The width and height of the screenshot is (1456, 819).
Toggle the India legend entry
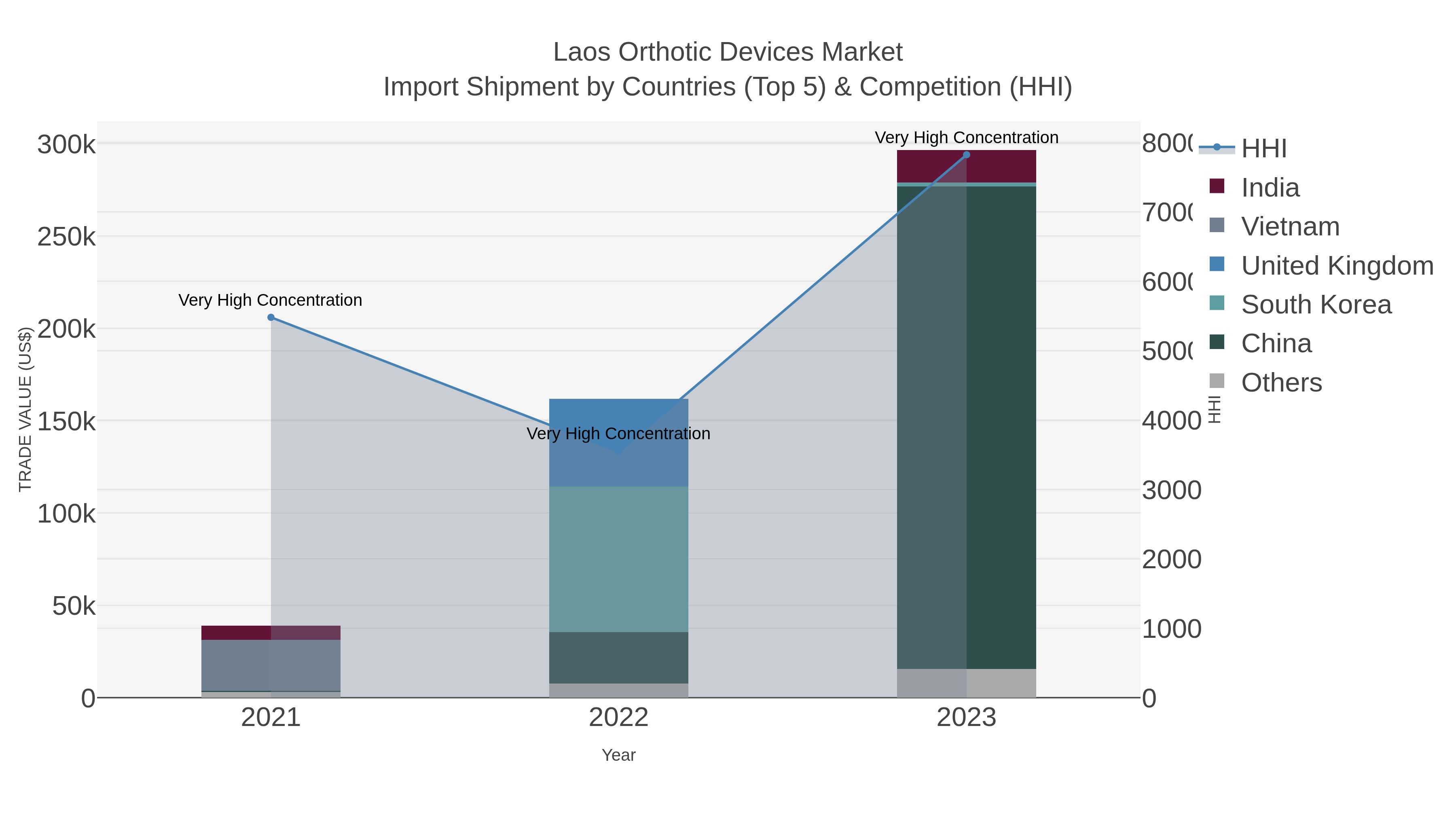(1254, 187)
